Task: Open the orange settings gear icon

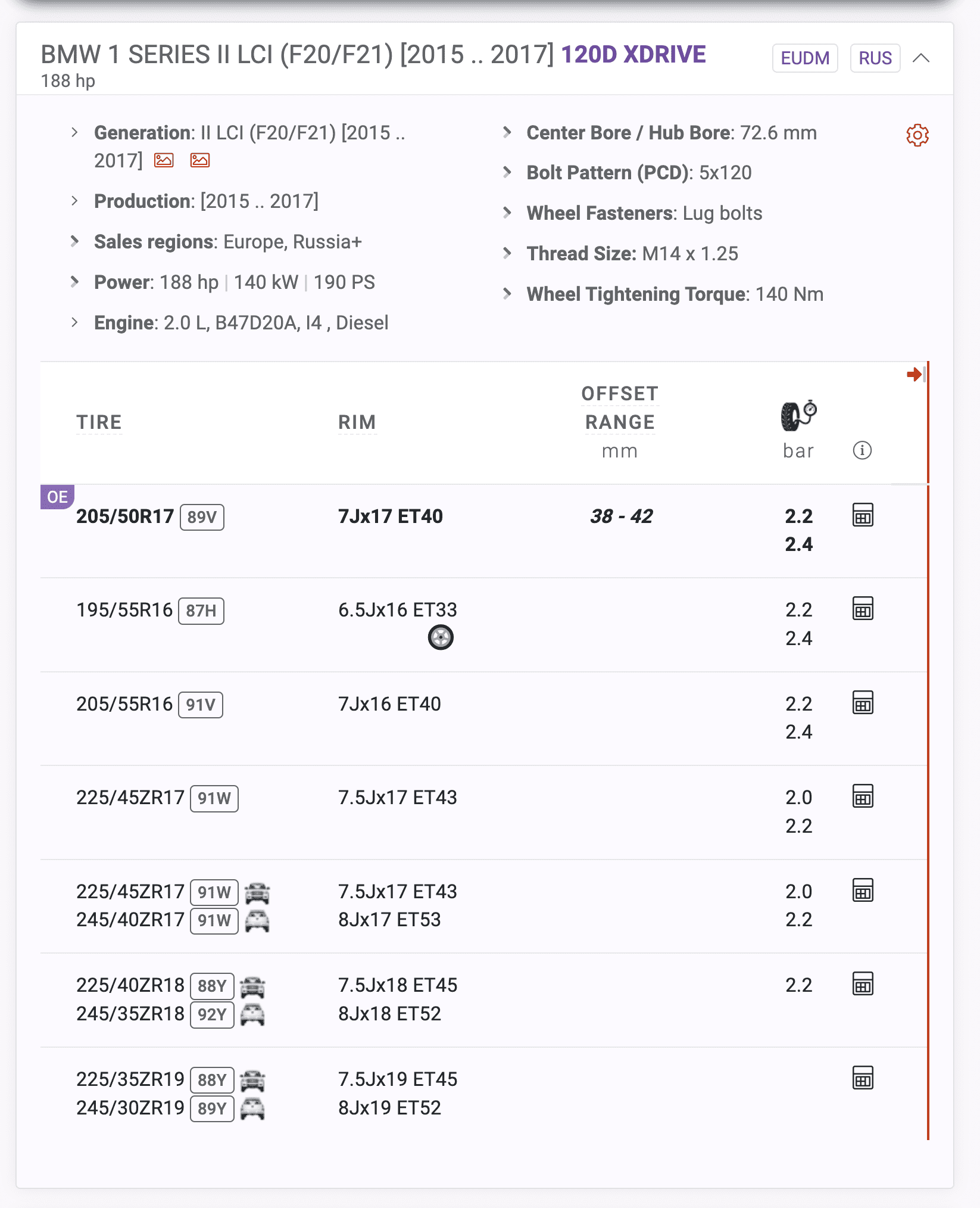Action: [917, 135]
